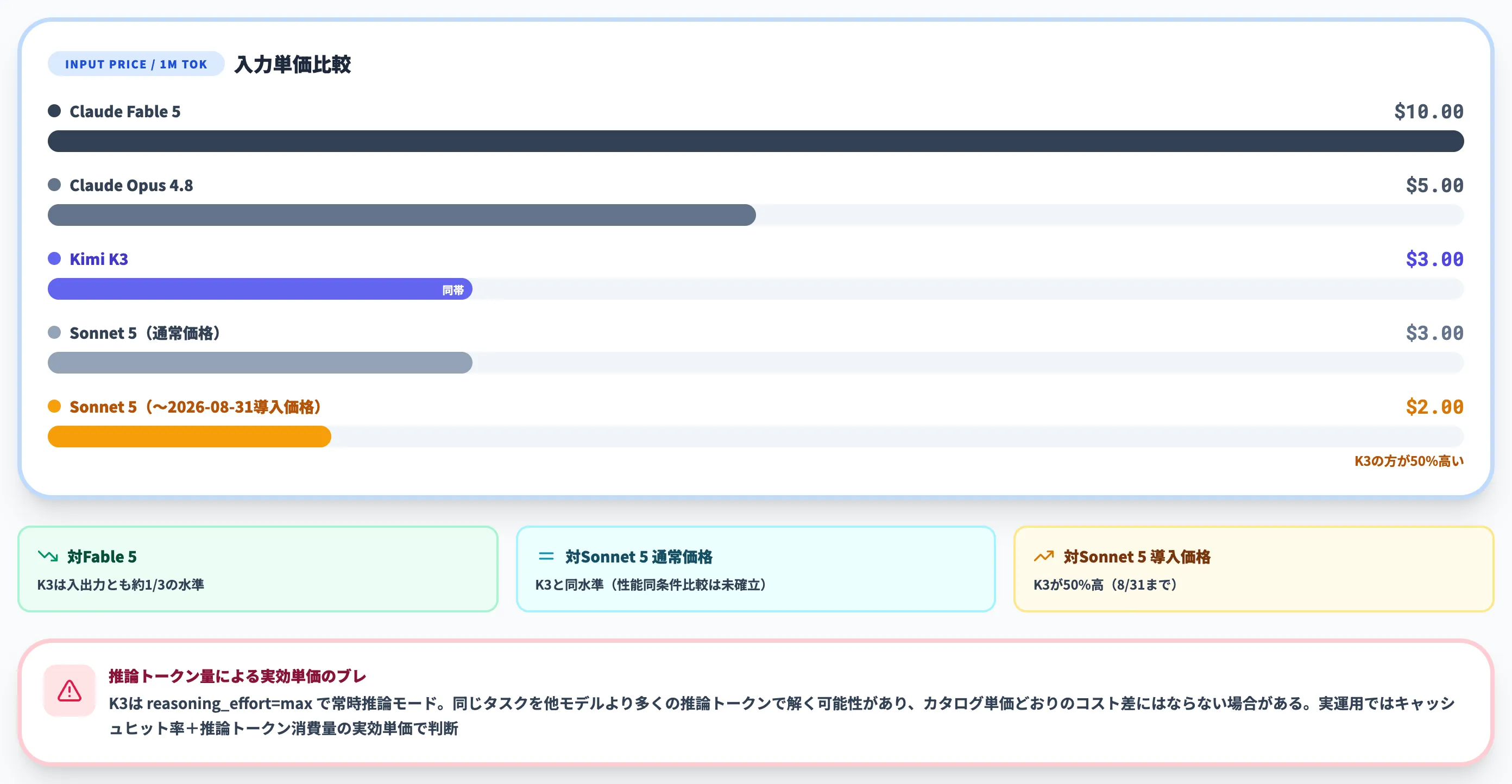Click the downward trend icon on 対Fable 5 card
Screen dimensions: 1512x784
pyautogui.click(x=48, y=556)
